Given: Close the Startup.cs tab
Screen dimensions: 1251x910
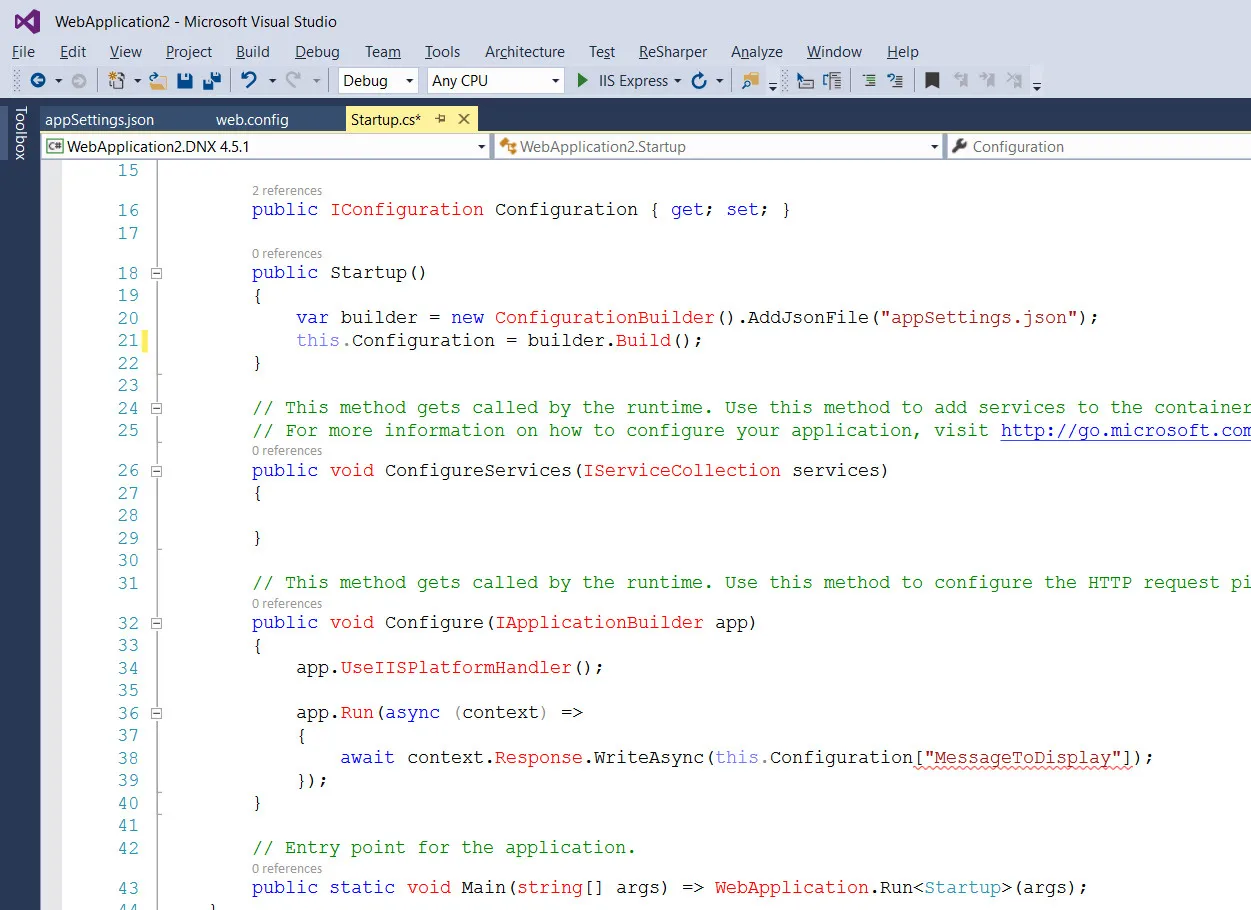Looking at the screenshot, I should tap(464, 119).
